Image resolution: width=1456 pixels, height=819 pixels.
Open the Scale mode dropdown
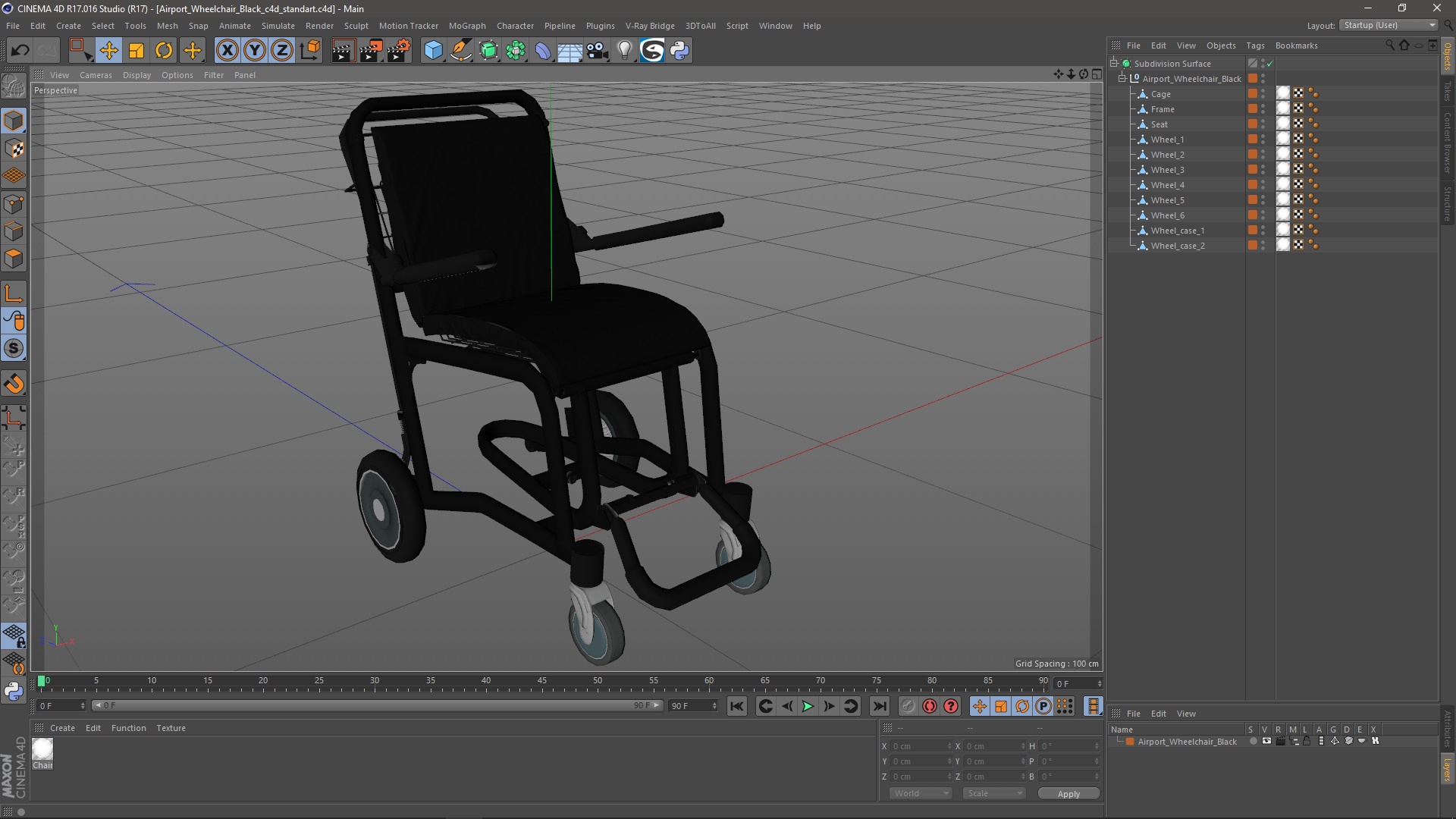point(994,793)
